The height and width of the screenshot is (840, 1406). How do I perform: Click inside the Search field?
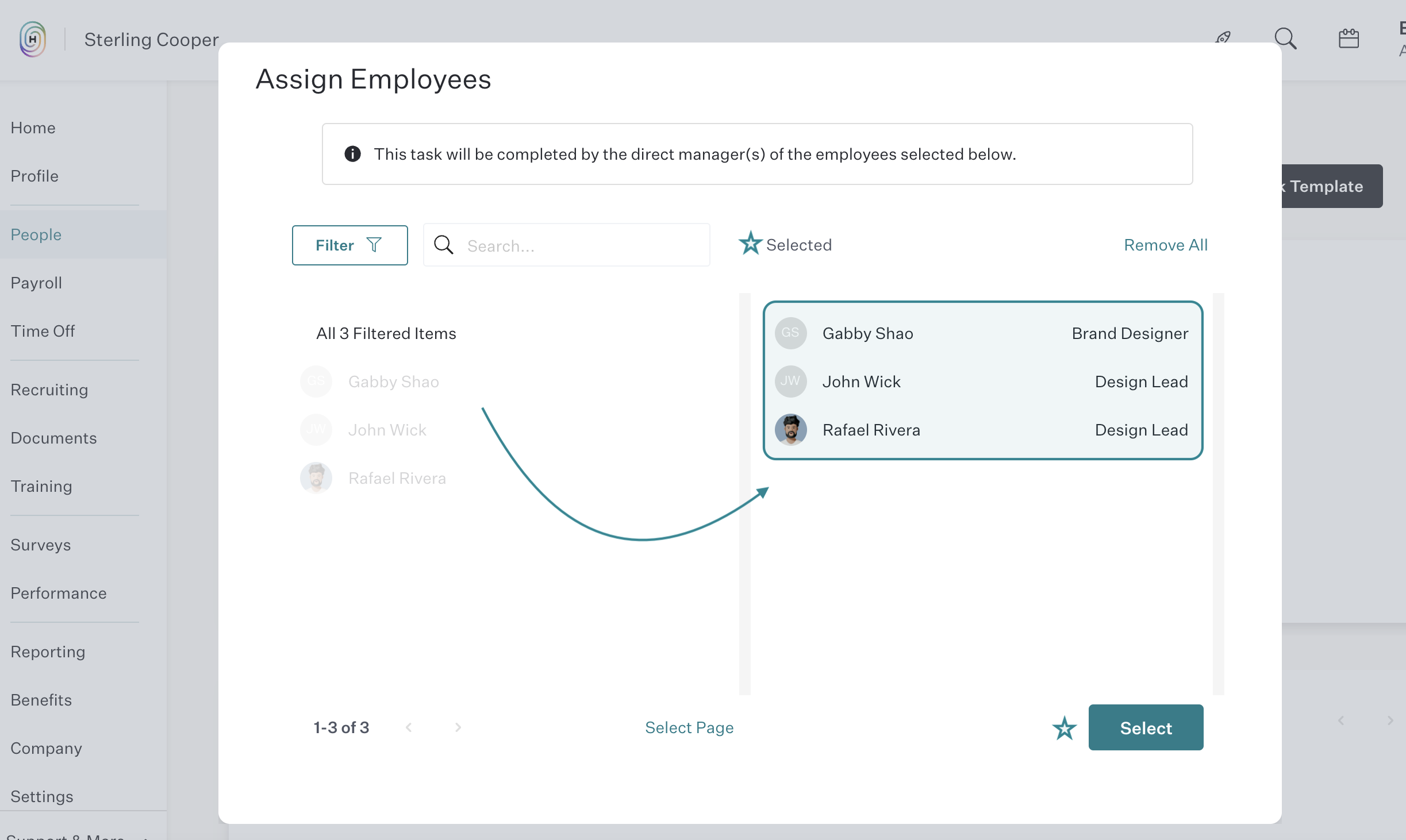[x=581, y=245]
